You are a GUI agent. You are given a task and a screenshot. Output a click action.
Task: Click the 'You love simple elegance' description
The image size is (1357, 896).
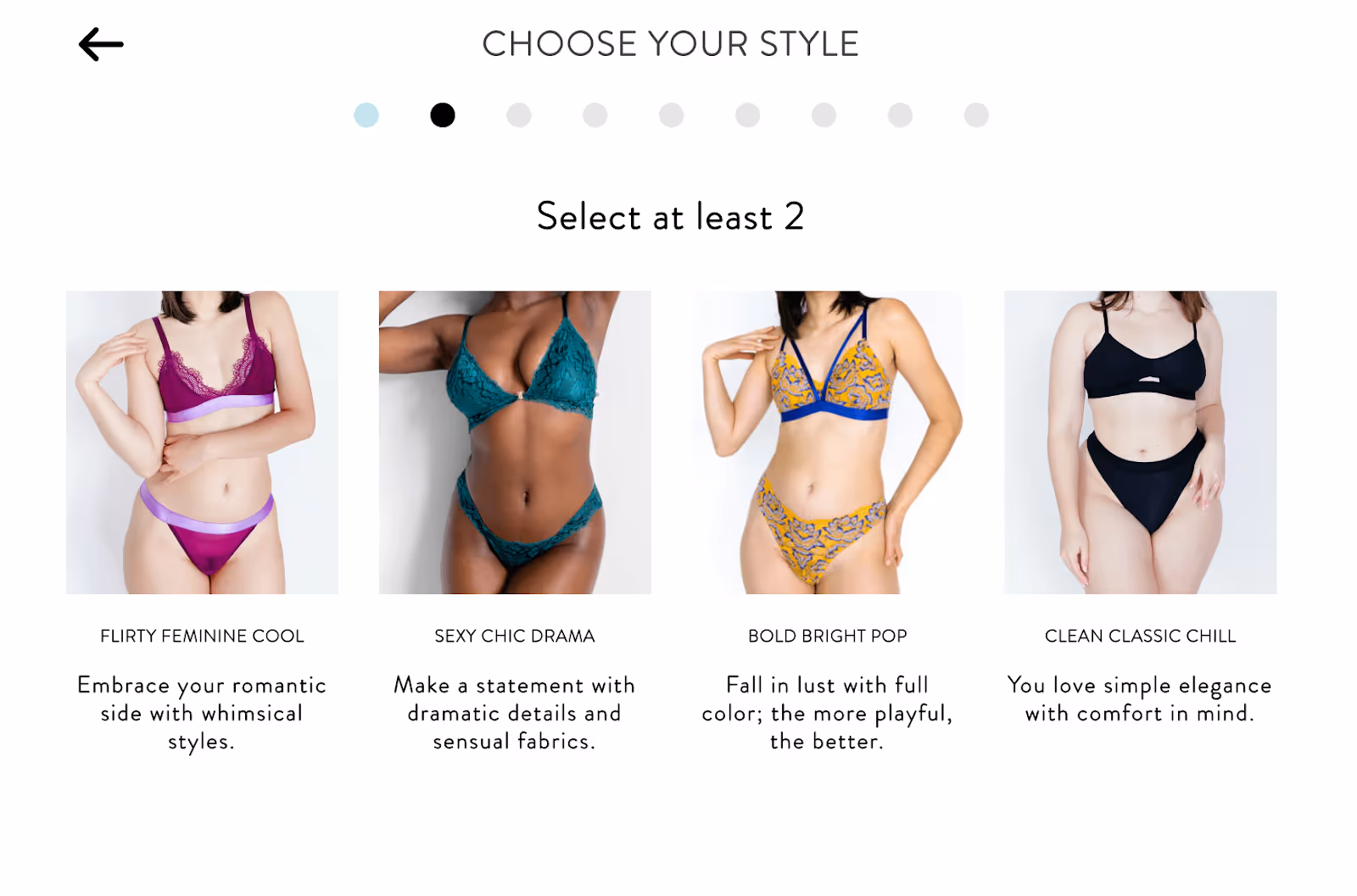[1140, 699]
